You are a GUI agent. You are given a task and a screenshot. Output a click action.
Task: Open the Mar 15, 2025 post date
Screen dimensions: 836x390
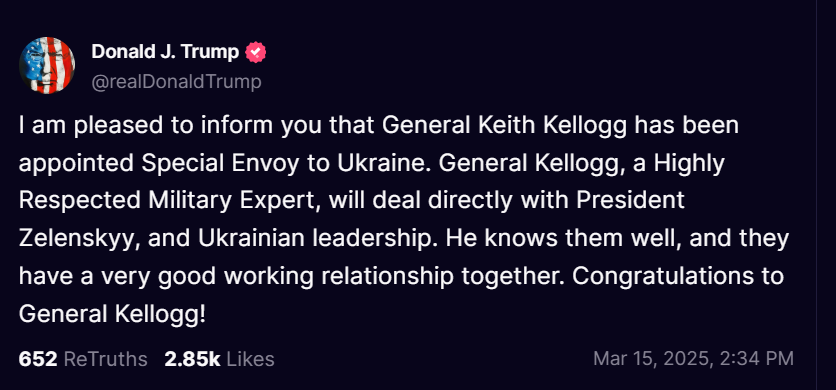click(x=652, y=358)
